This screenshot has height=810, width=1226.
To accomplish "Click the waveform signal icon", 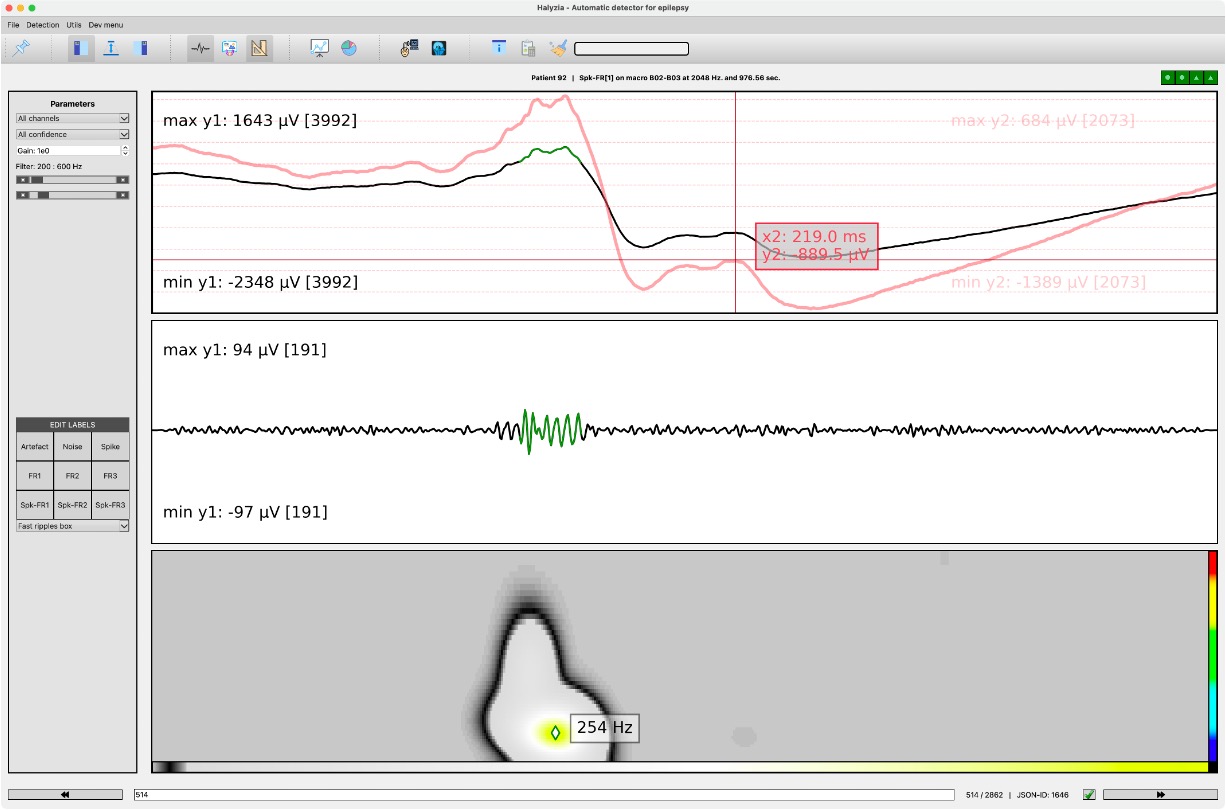I will [198, 47].
